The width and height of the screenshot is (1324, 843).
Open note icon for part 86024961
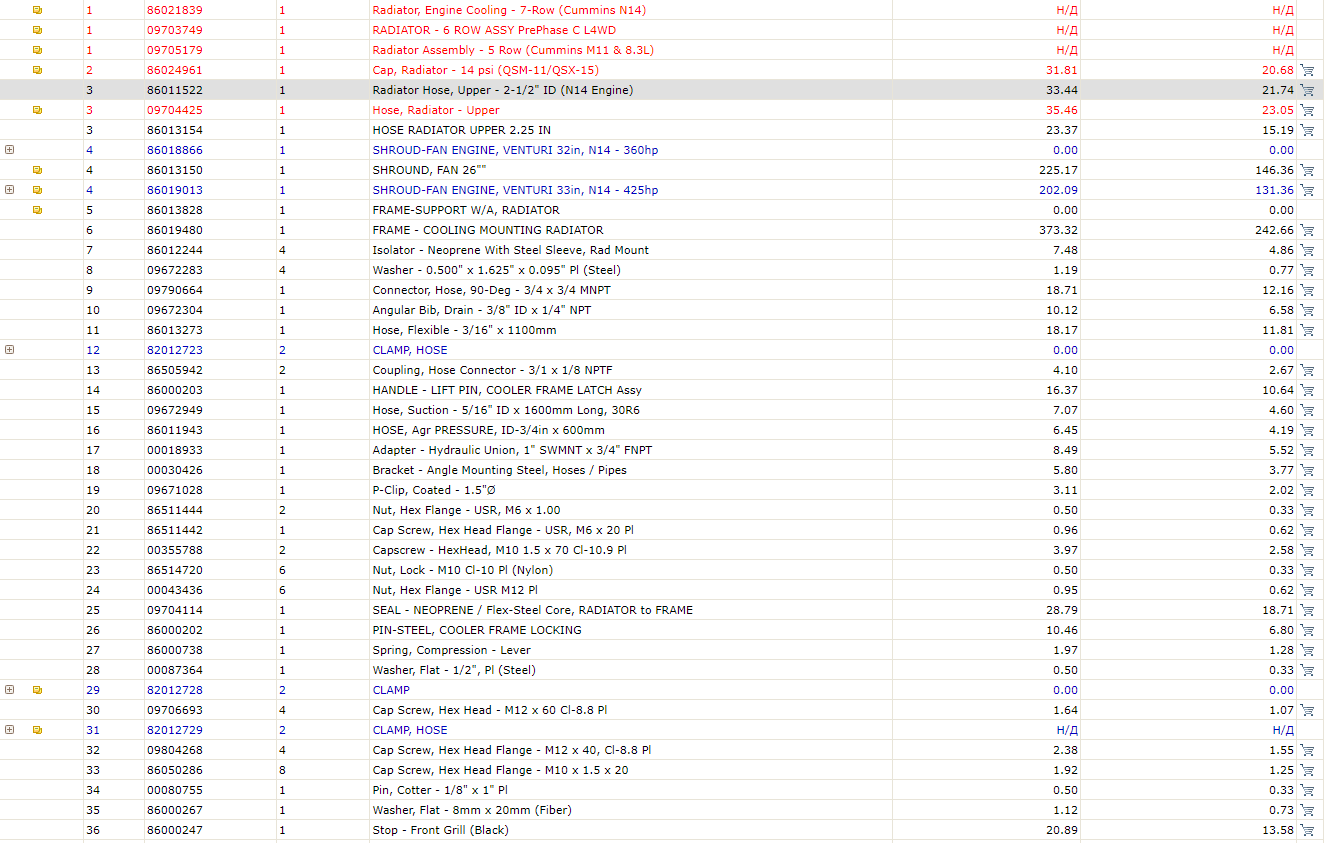click(38, 70)
